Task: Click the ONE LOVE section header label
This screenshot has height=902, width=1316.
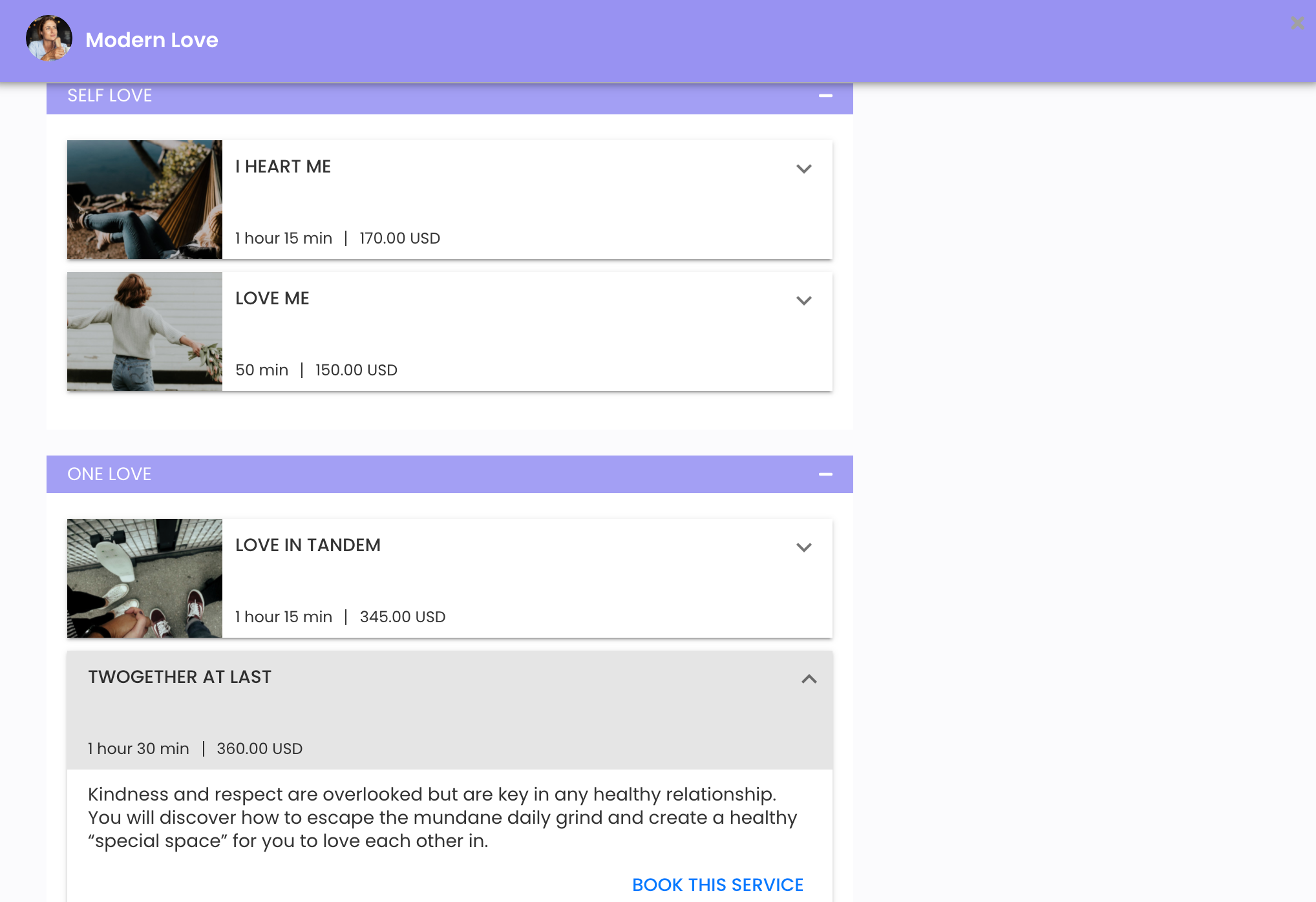Action: (109, 474)
